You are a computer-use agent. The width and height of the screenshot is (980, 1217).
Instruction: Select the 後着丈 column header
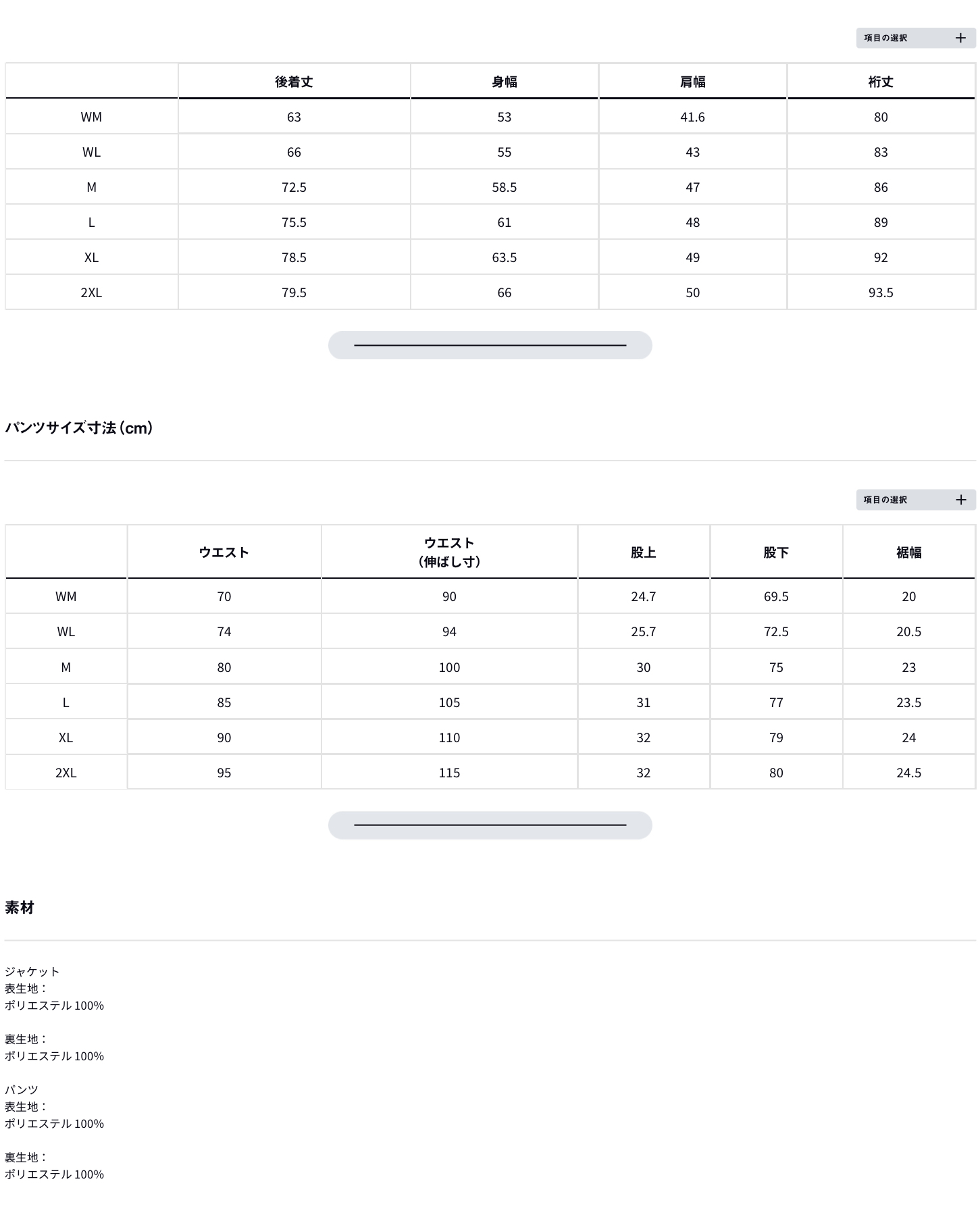[294, 82]
